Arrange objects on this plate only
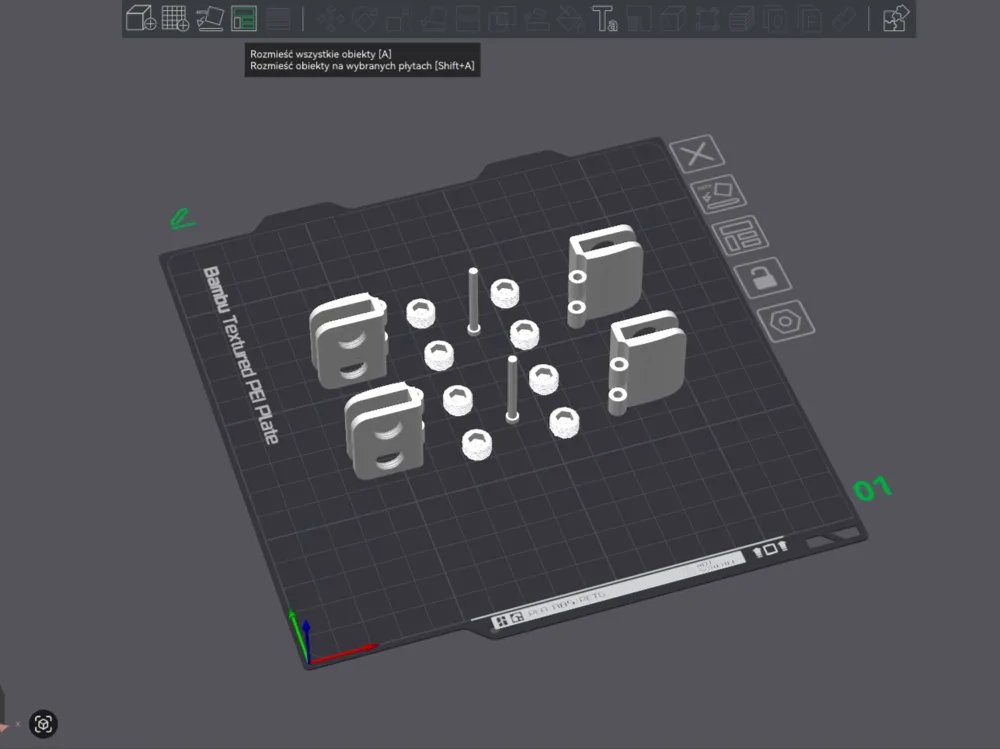Screen dimensions: 1000x749 [x=740, y=235]
